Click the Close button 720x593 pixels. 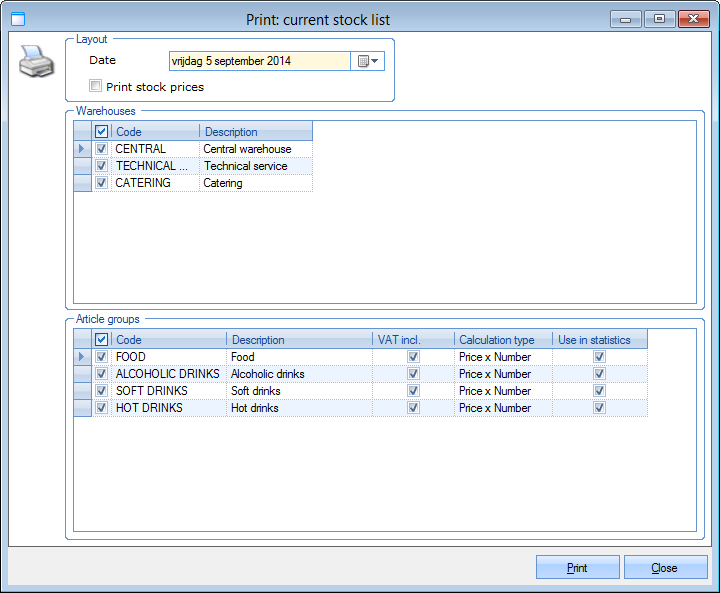pyautogui.click(x=664, y=568)
